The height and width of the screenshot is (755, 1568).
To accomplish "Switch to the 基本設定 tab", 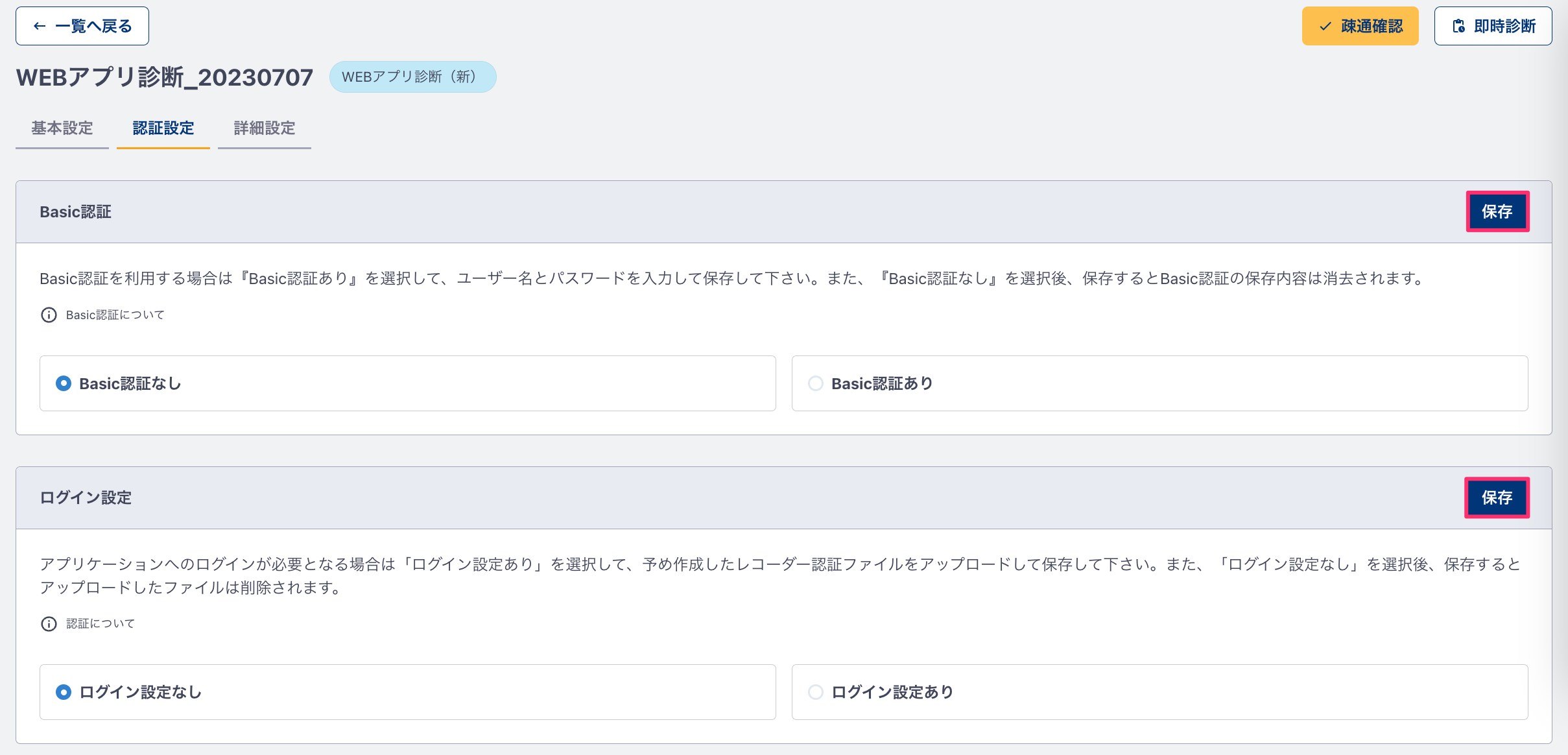I will (62, 128).
